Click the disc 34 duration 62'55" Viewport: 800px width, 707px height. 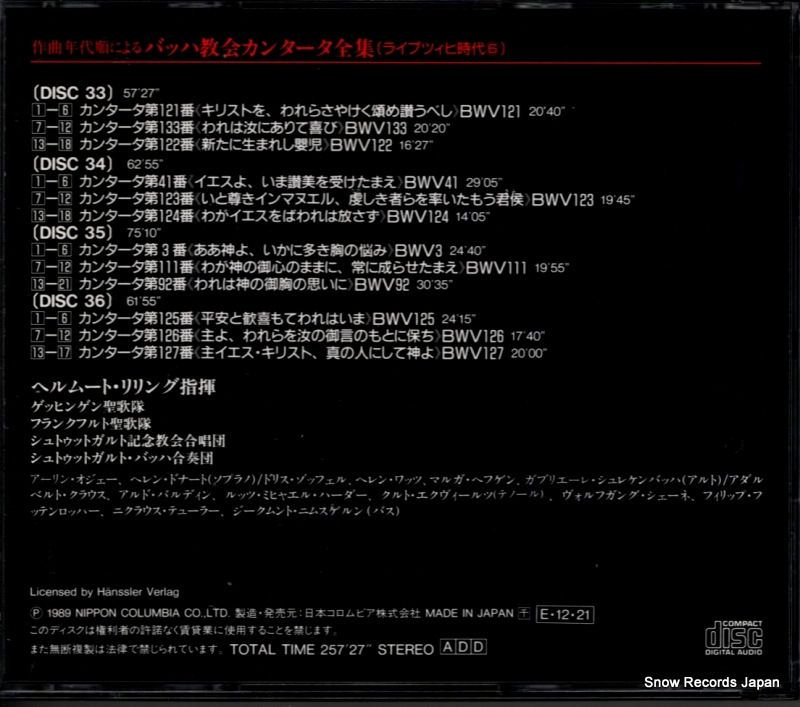pyautogui.click(x=144, y=164)
